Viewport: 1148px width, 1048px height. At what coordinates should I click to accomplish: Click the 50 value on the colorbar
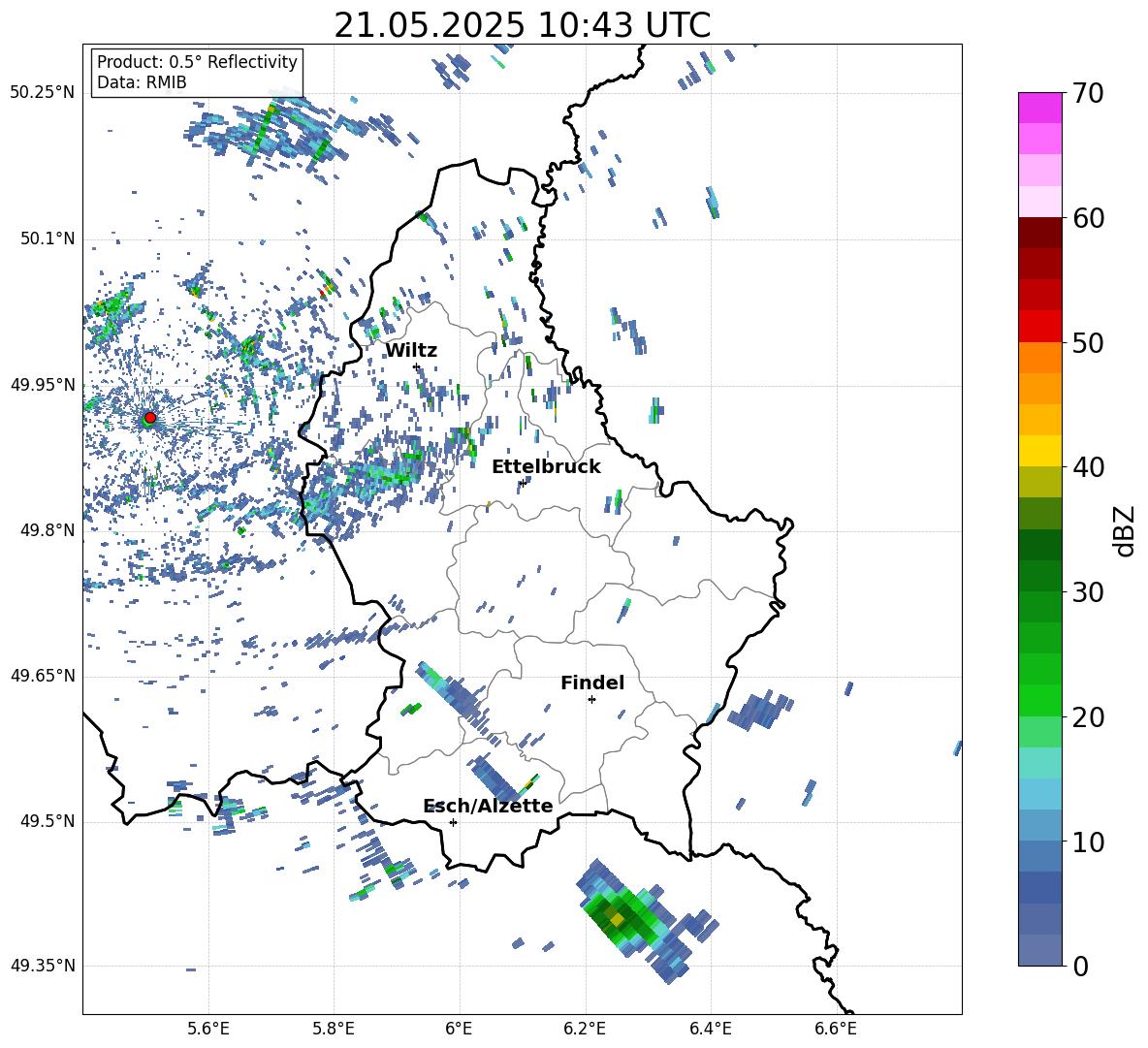[1088, 342]
